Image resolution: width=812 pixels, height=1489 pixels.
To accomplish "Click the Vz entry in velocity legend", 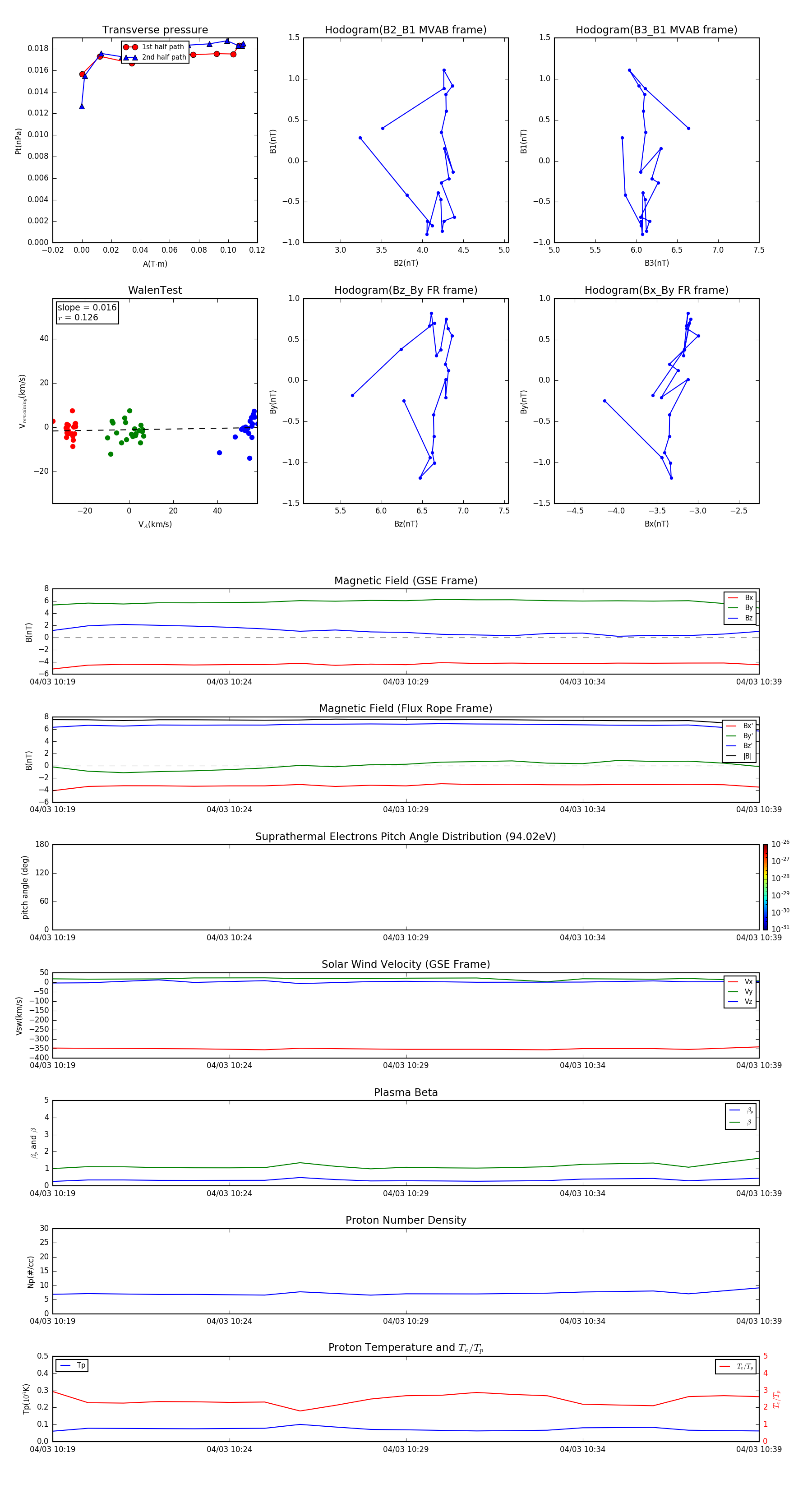I will [741, 1002].
